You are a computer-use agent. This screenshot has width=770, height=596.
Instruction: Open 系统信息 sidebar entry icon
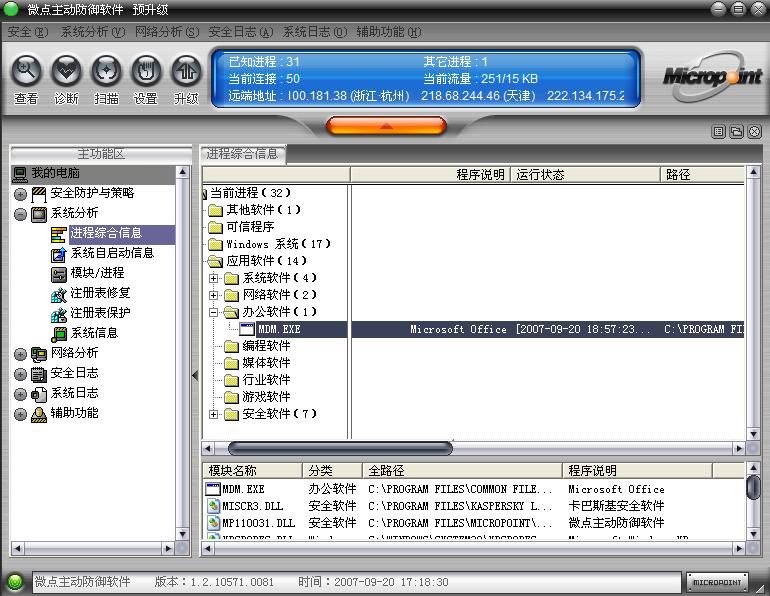point(58,334)
